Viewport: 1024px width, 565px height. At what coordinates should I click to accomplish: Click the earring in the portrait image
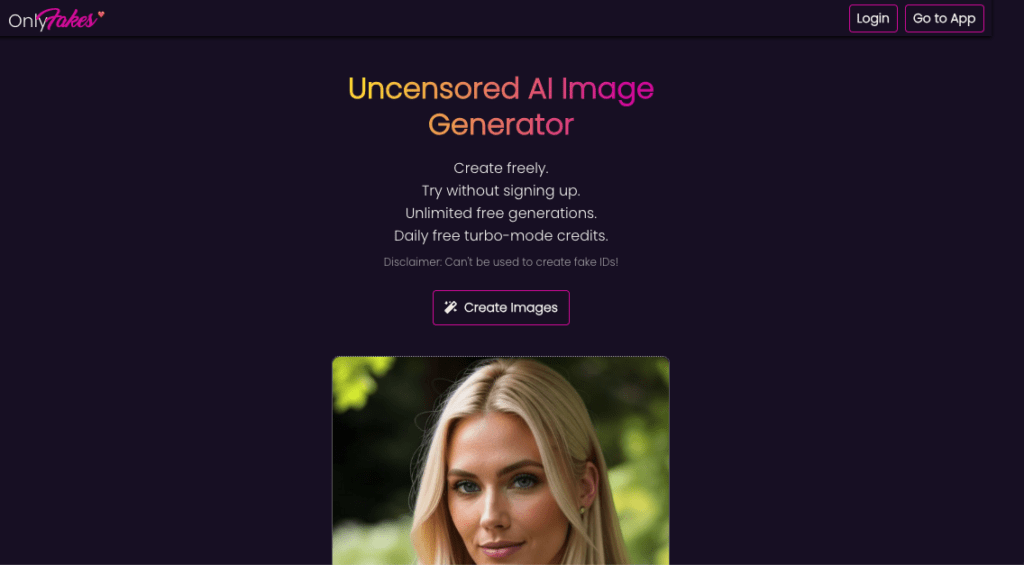pos(582,510)
